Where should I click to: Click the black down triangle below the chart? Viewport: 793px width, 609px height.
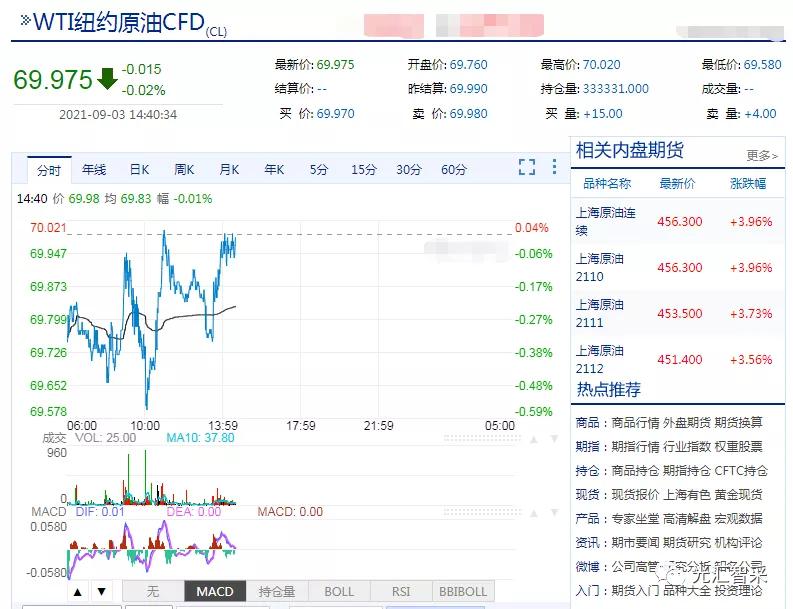(x=101, y=591)
